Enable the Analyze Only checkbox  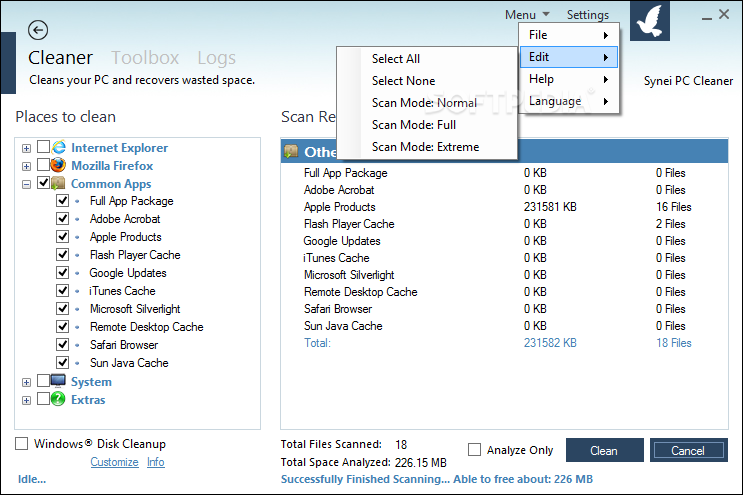click(x=474, y=450)
